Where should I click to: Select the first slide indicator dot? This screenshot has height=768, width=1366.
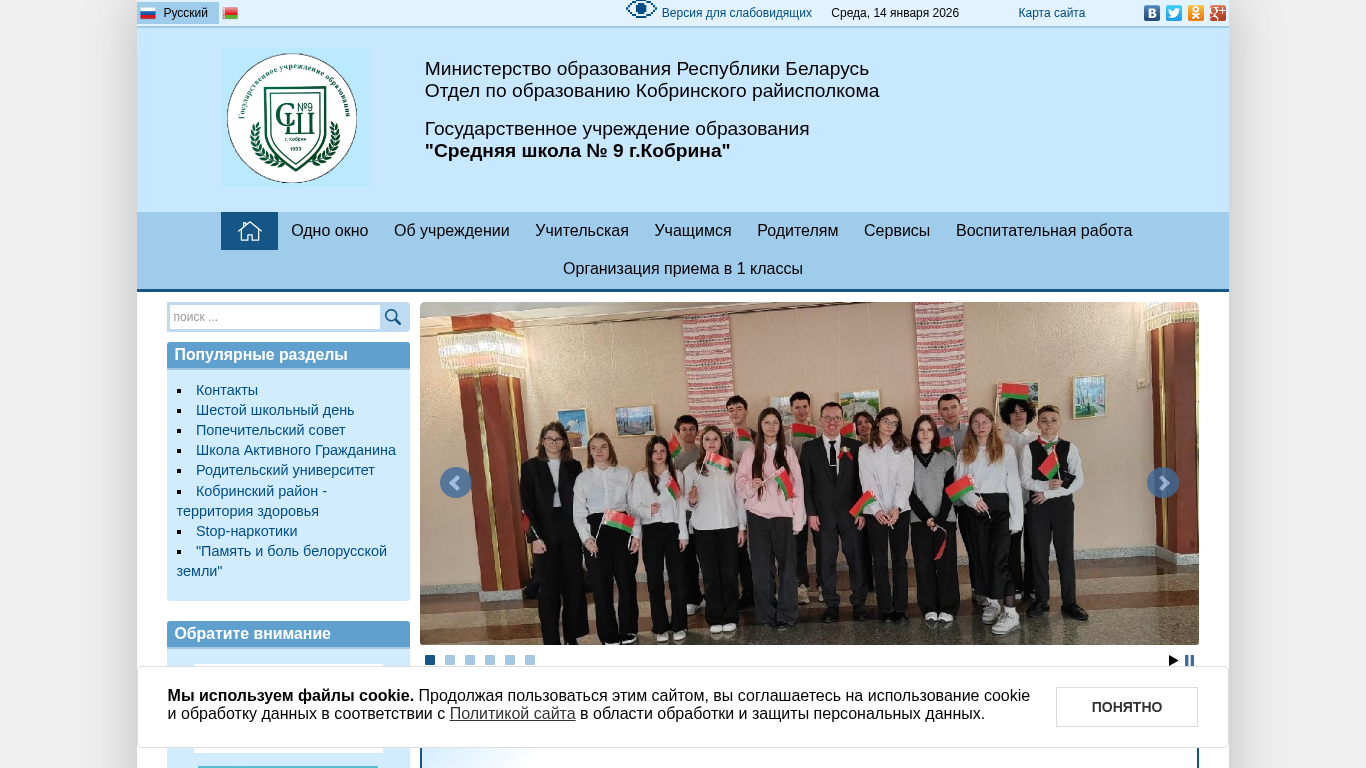pyautogui.click(x=430, y=660)
